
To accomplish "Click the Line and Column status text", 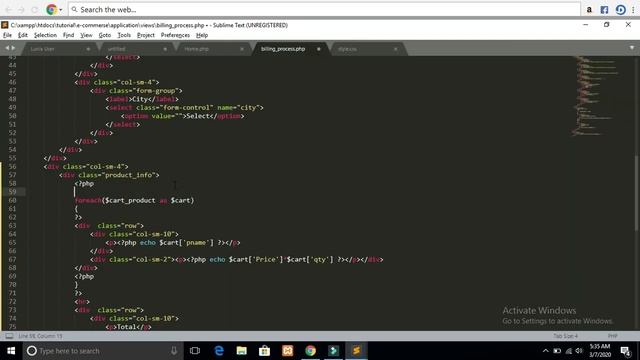I will pos(40,336).
